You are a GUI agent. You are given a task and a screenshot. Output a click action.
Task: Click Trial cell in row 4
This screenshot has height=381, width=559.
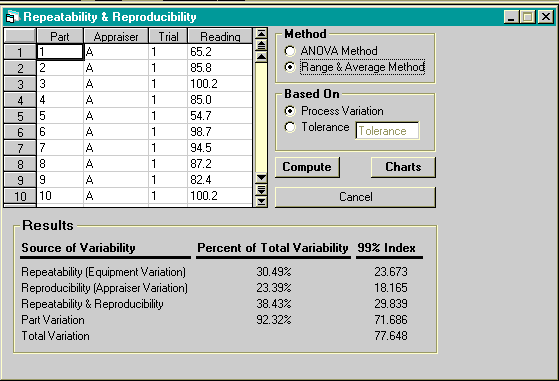pyautogui.click(x=168, y=100)
